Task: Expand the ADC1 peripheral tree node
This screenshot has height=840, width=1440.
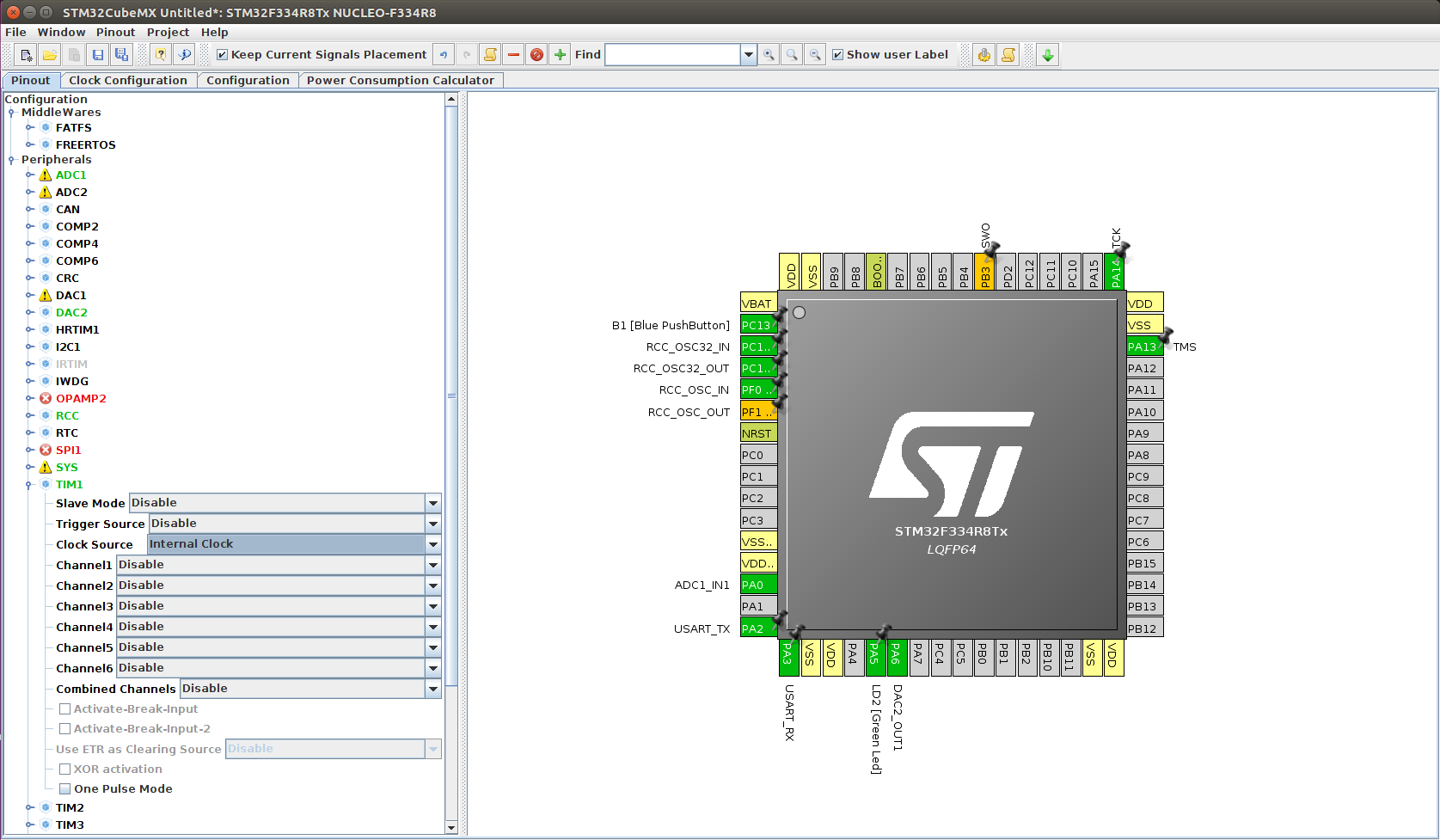Action: 30,175
